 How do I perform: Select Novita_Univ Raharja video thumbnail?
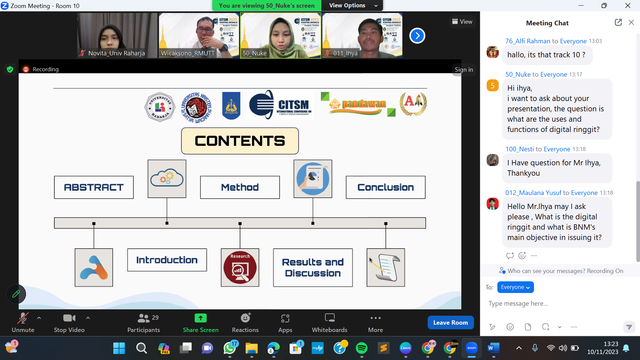(117, 36)
